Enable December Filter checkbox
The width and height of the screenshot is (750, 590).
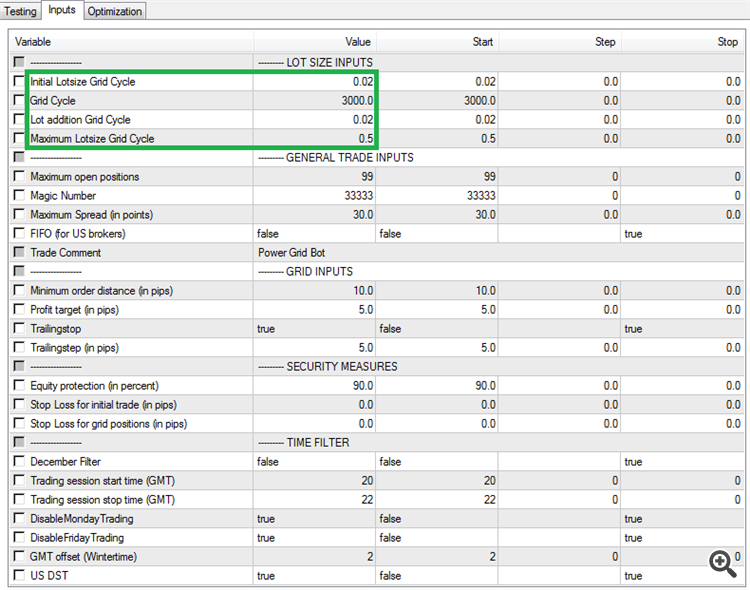click(x=19, y=461)
